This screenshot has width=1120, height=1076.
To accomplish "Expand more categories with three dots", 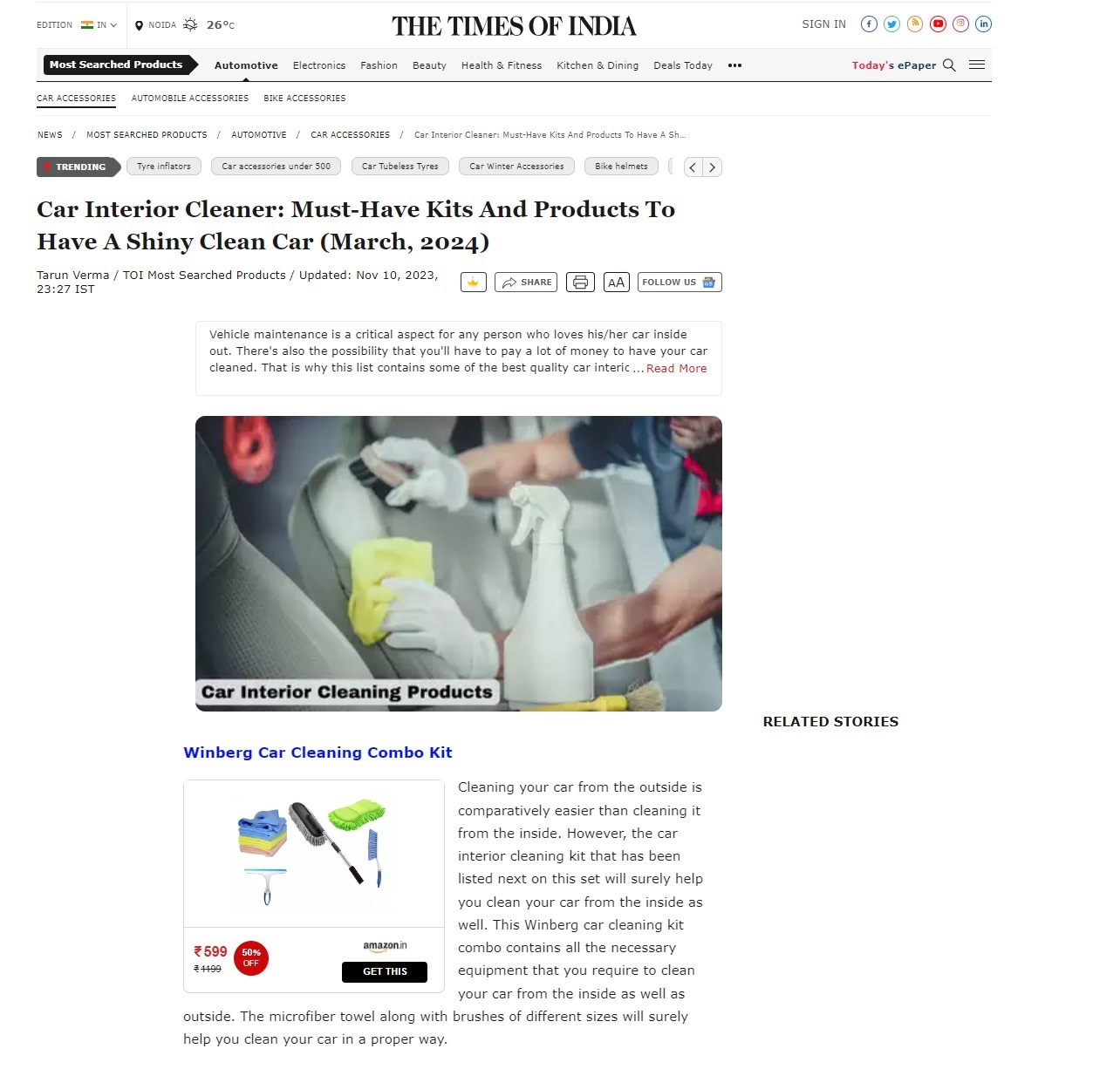I will click(734, 65).
